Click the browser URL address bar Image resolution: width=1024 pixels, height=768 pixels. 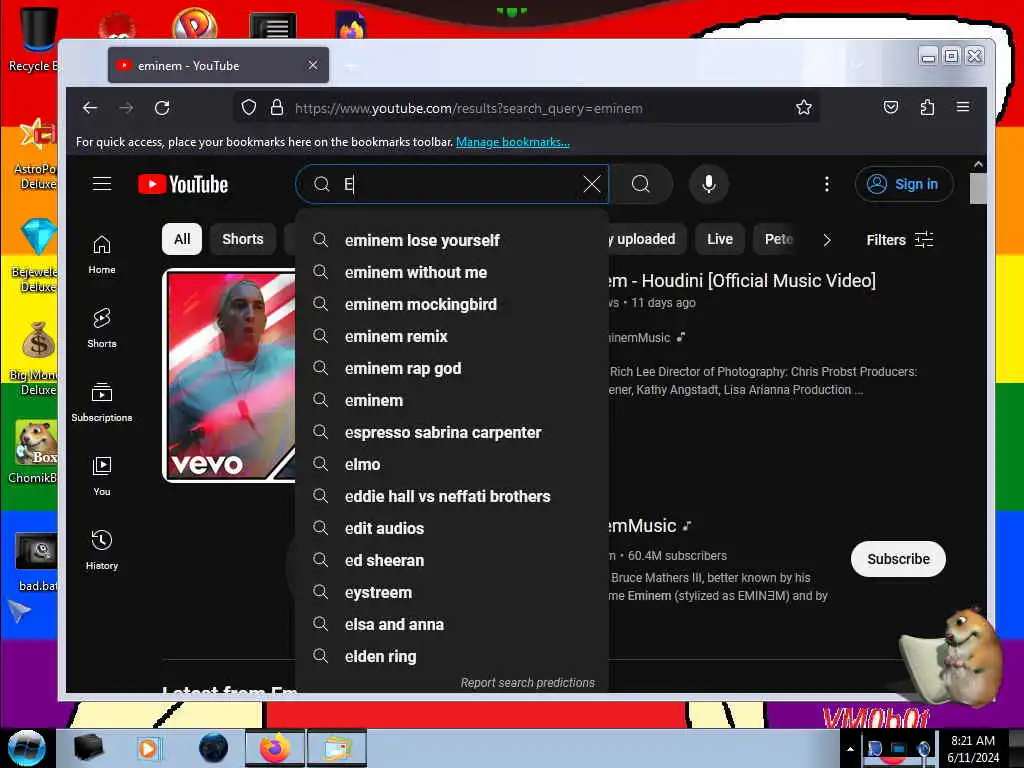pos(528,108)
